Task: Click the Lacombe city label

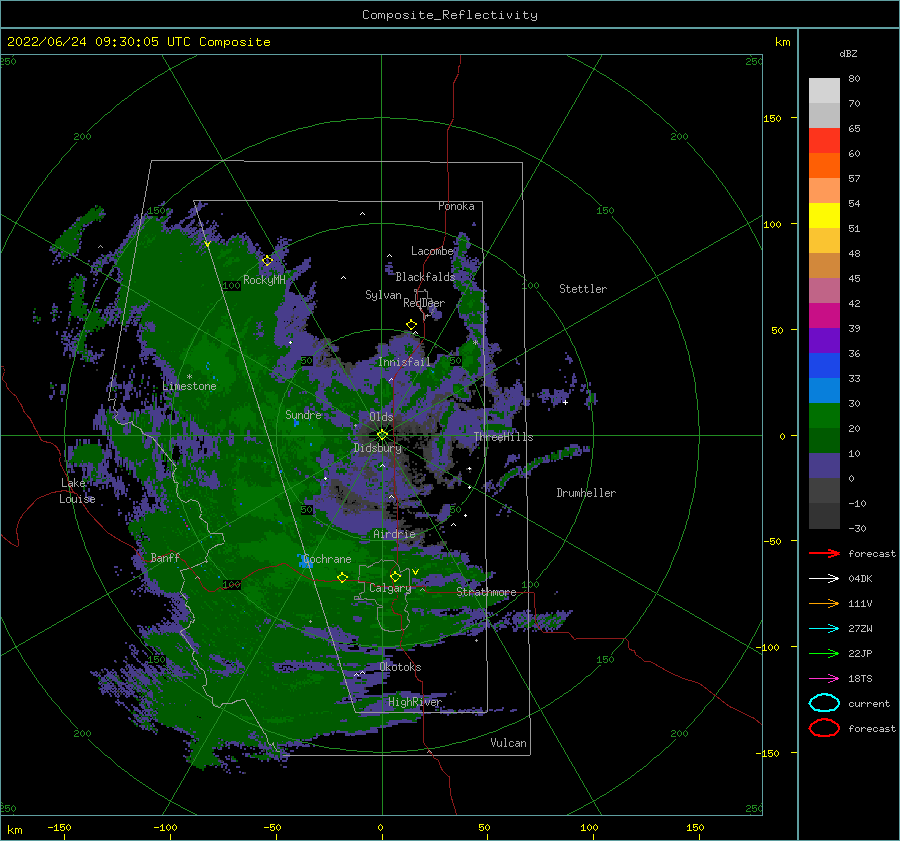Action: click(x=432, y=251)
